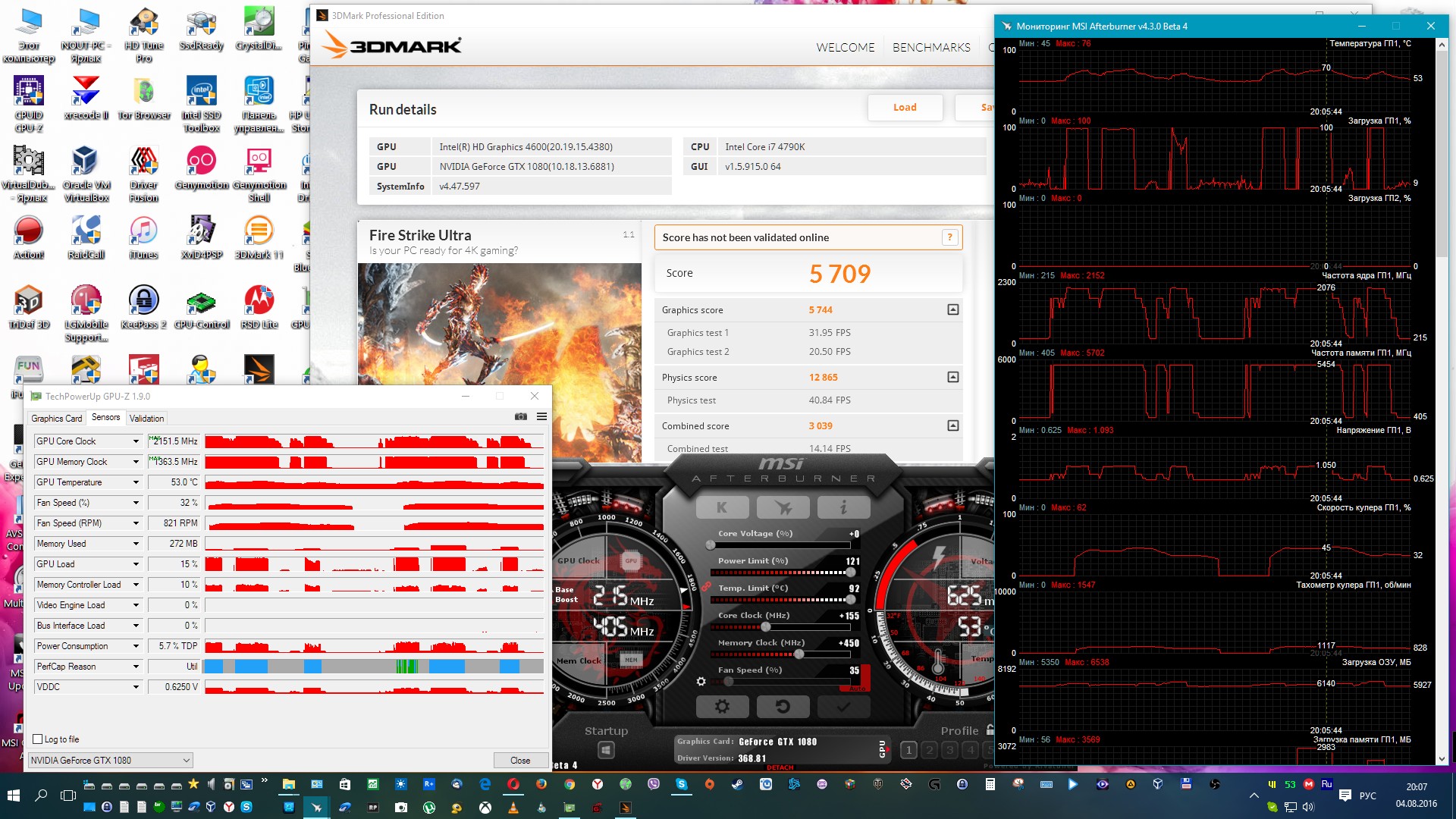This screenshot has width=1456, height=819.
Task: Click the Load button in Run details
Action: point(905,108)
